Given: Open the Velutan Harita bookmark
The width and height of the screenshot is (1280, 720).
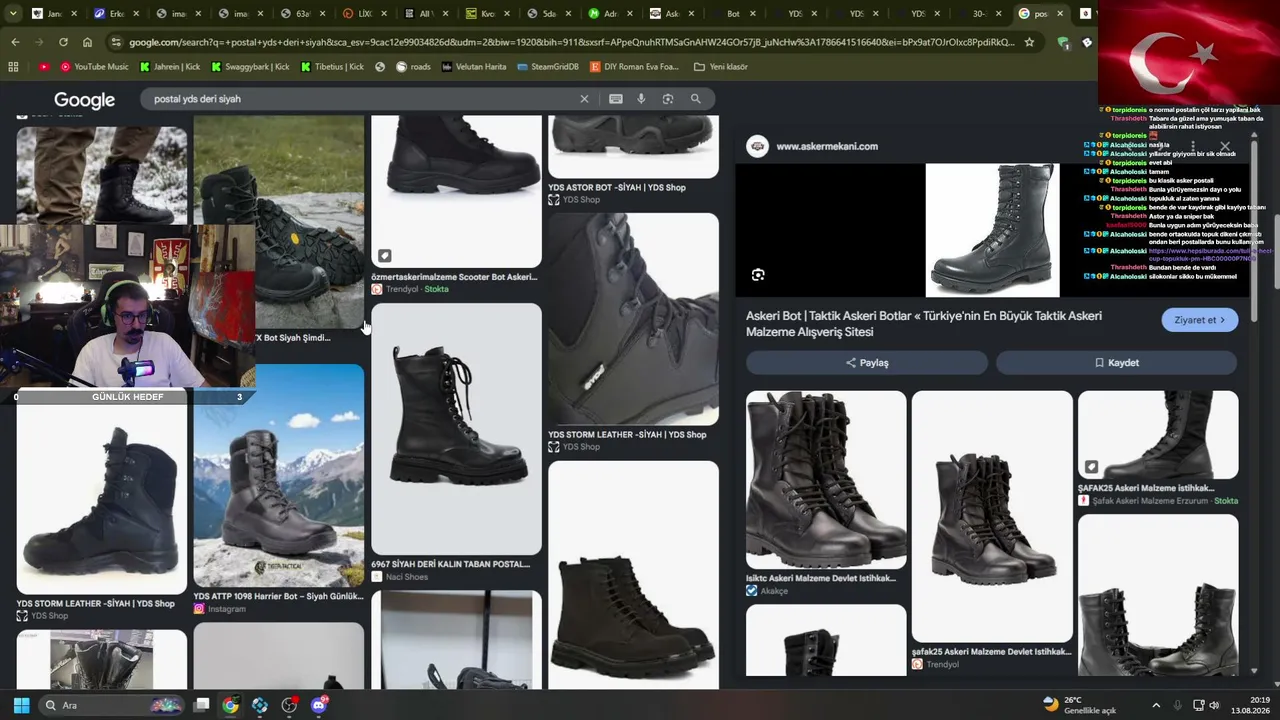Looking at the screenshot, I should [x=473, y=67].
